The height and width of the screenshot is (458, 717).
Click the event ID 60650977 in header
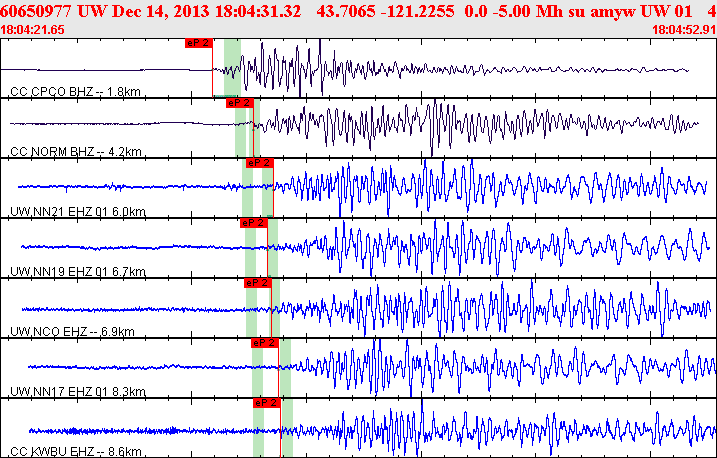(35, 11)
